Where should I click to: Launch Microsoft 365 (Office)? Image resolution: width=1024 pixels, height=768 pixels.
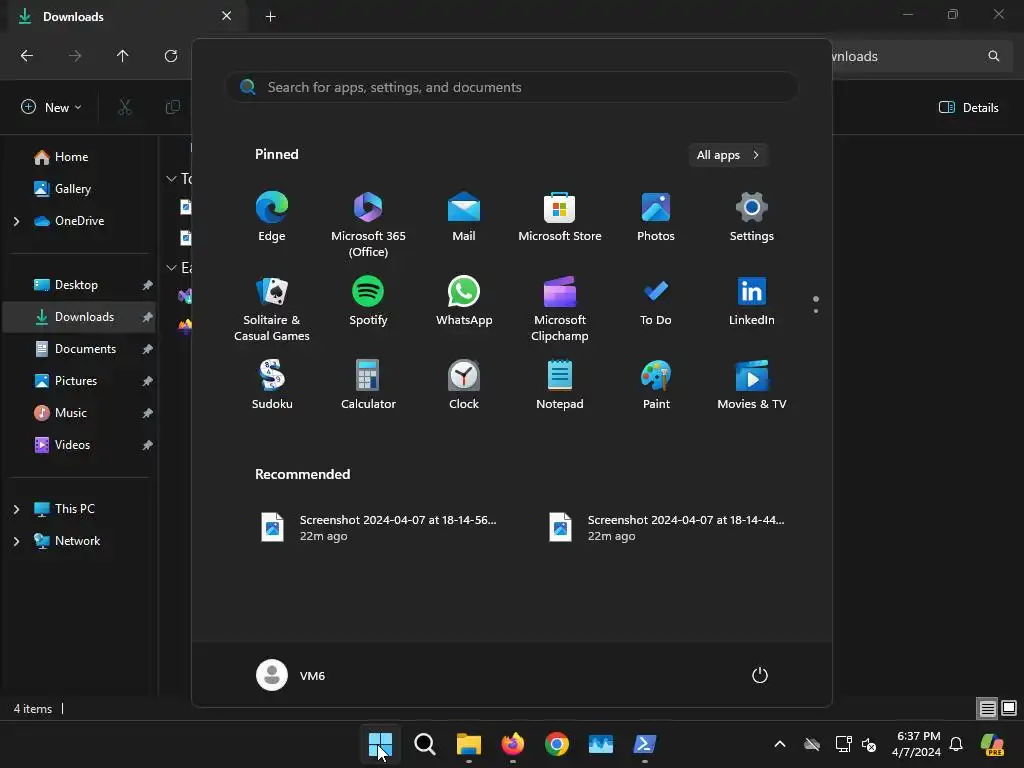coord(368,225)
